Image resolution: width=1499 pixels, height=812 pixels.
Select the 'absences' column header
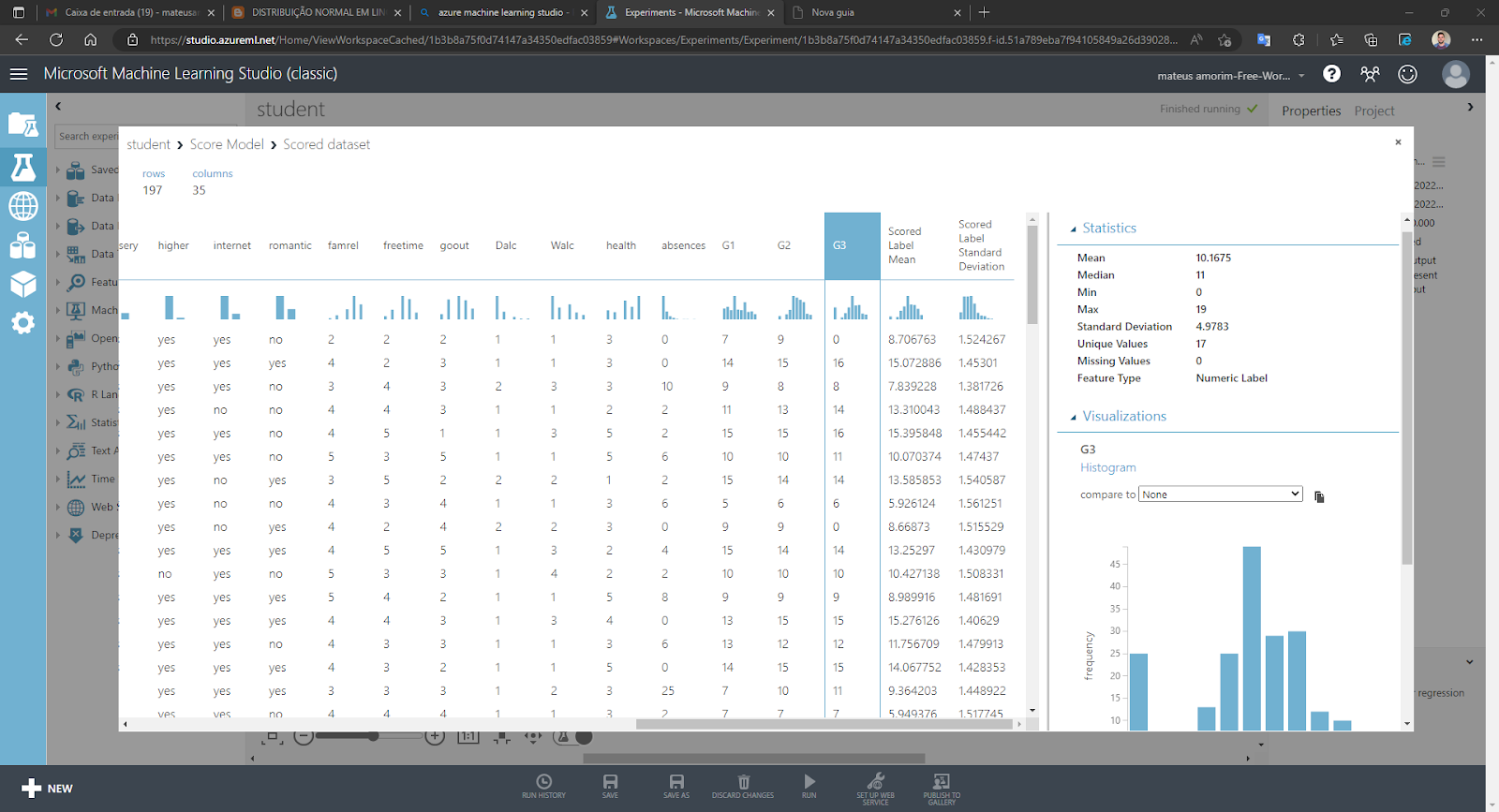pos(683,245)
